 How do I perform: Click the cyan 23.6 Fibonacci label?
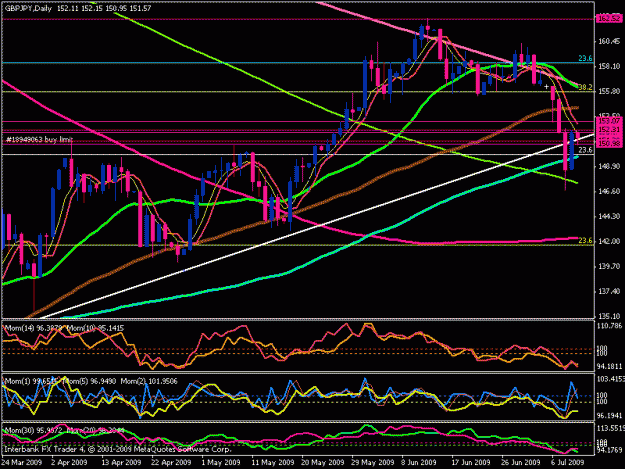pos(585,58)
